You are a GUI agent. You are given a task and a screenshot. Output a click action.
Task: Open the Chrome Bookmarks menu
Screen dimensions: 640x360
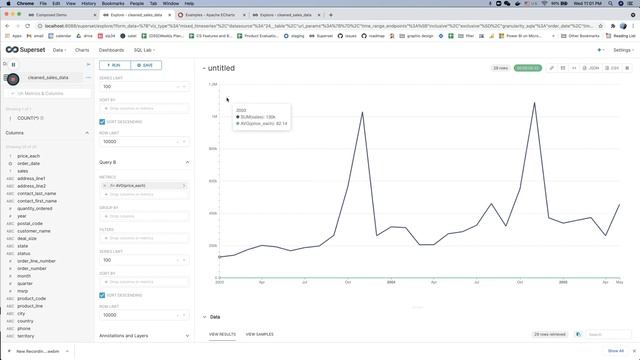coord(113,3)
